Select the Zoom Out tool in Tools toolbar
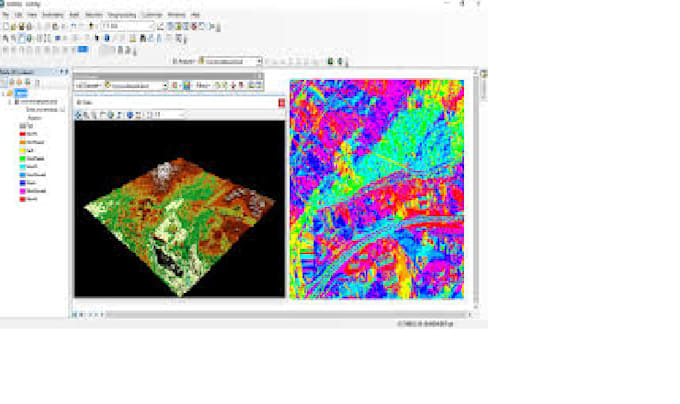This screenshot has height=404, width=680. [13, 39]
